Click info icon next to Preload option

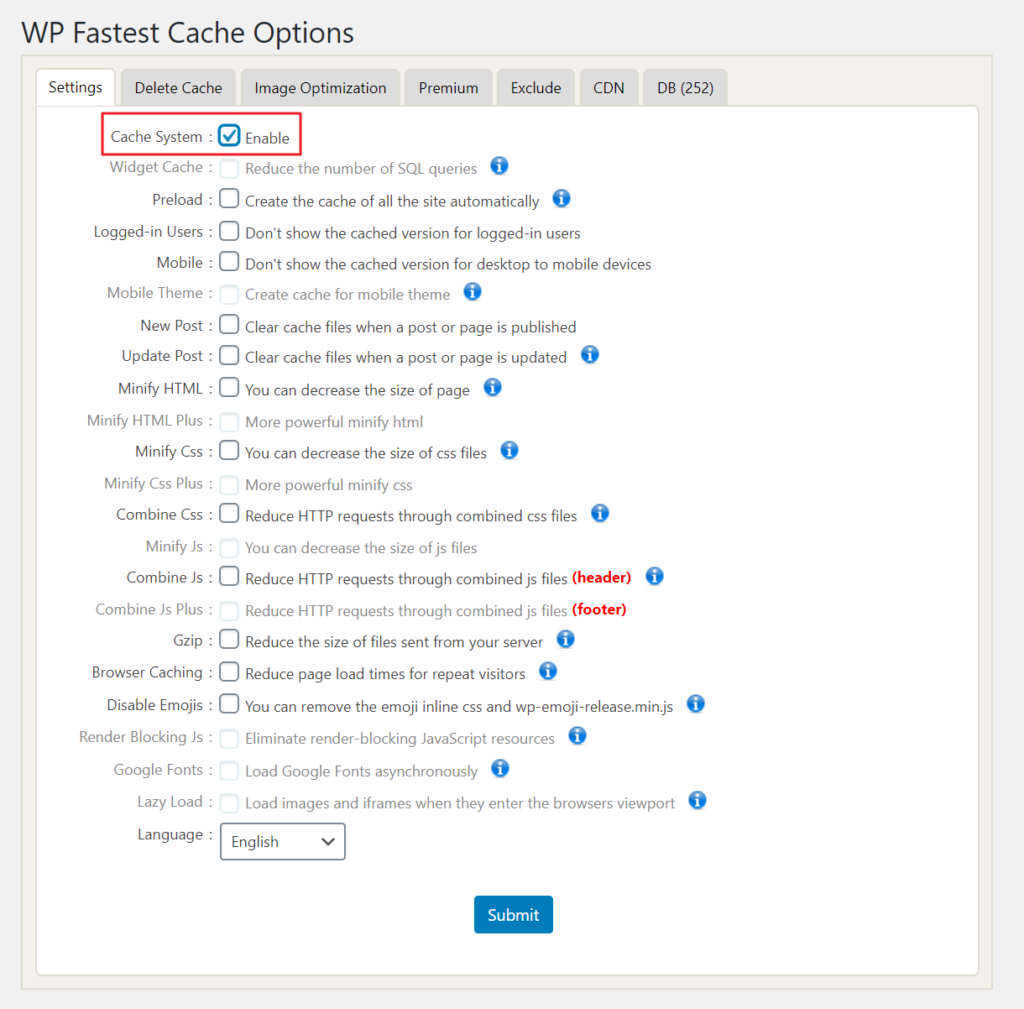(562, 198)
